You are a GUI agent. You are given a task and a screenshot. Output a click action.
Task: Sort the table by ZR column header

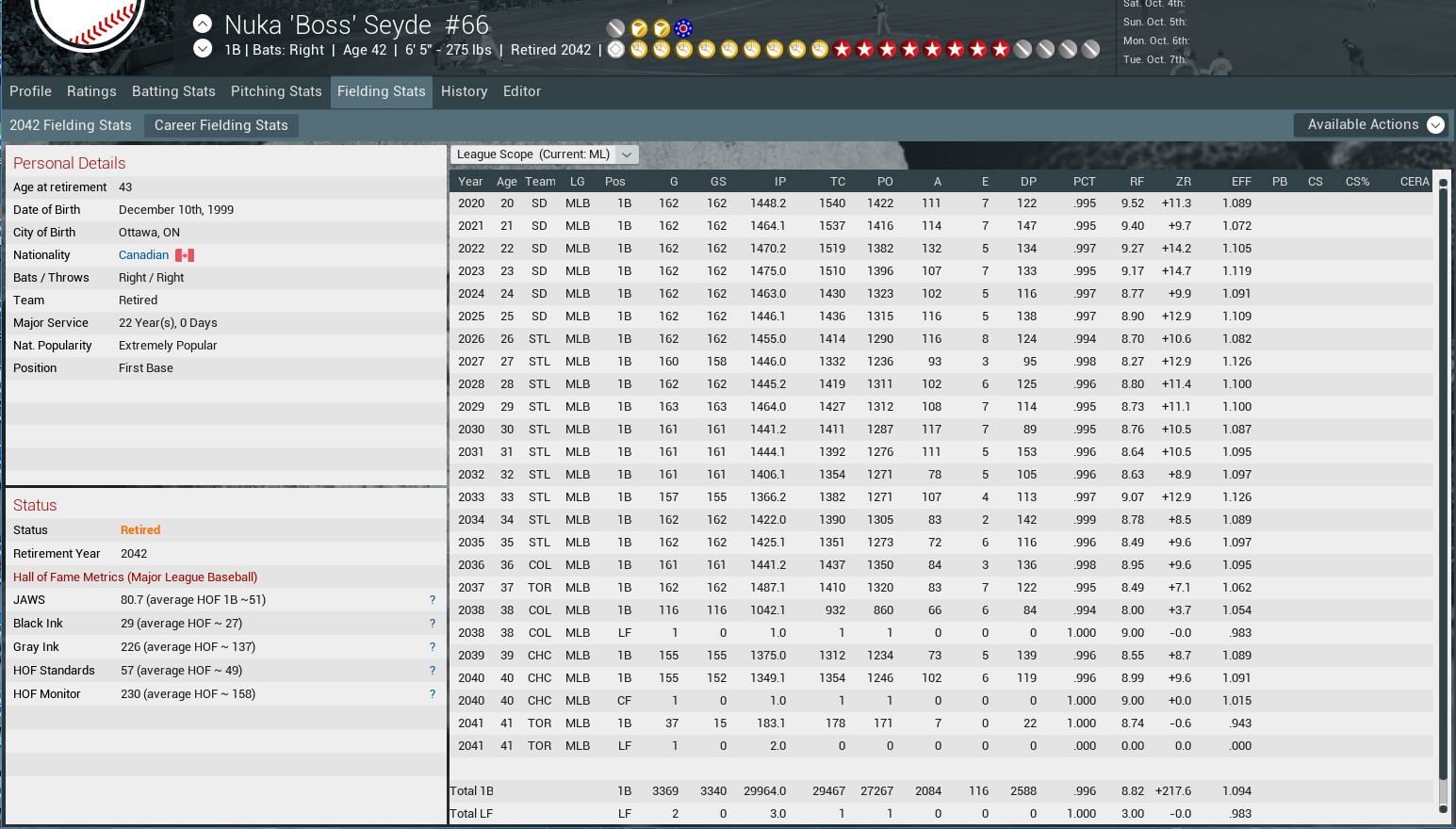pyautogui.click(x=1183, y=182)
